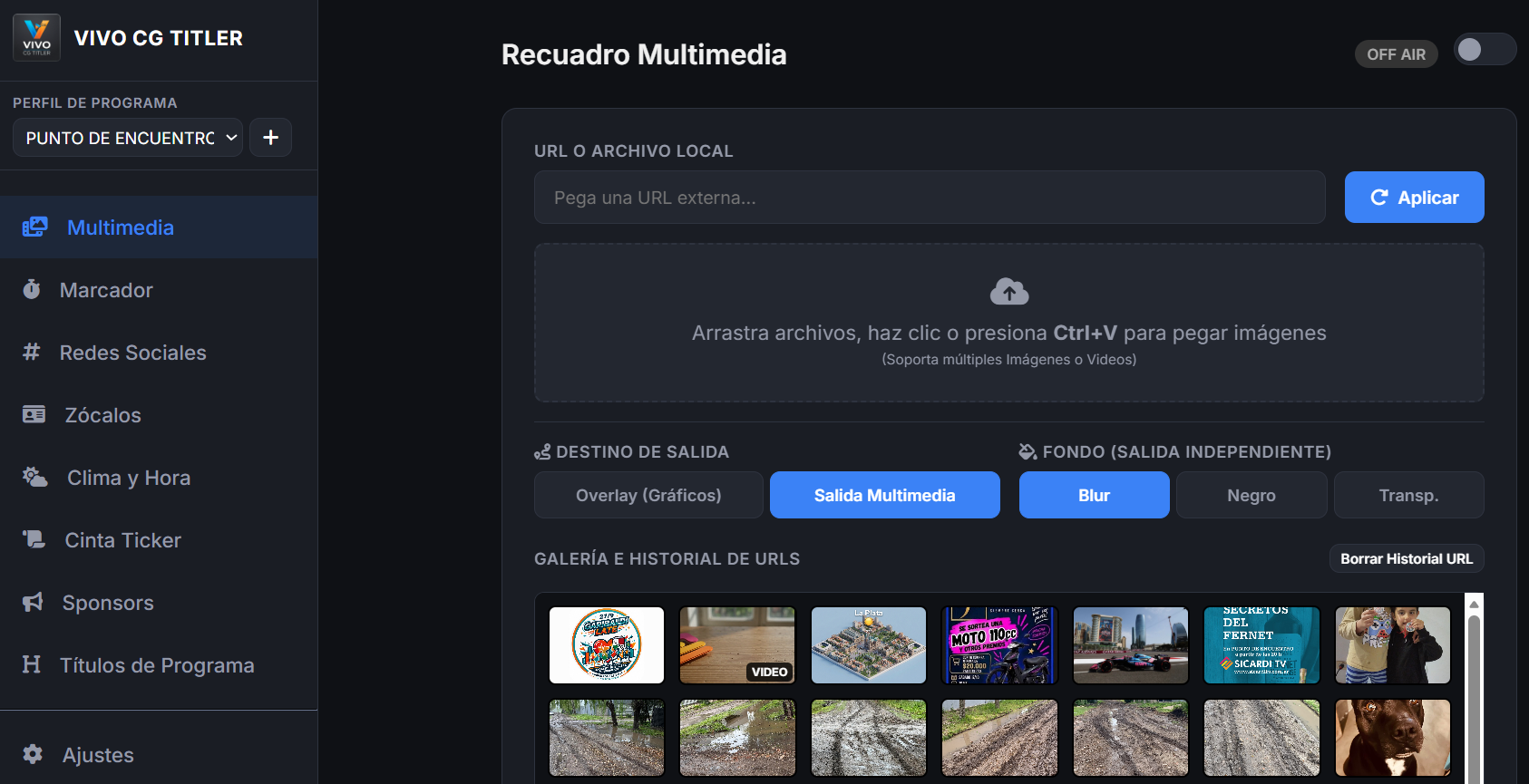Viewport: 1529px width, 784px height.
Task: Click the Redes Sociales hashtag icon
Action: (32, 352)
